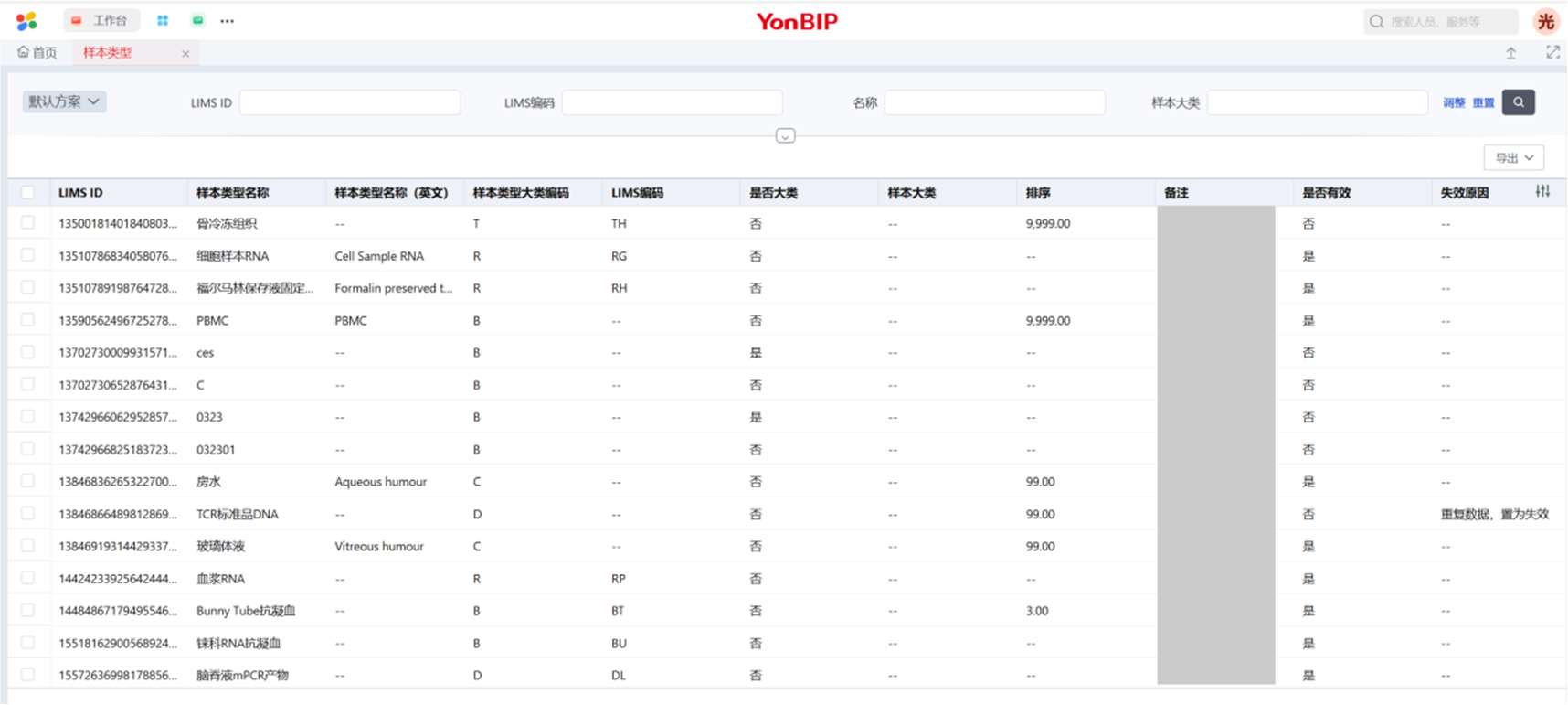The width and height of the screenshot is (1568, 705).
Task: Click the colorful YonBIP app launcher logo
Action: tap(26, 20)
